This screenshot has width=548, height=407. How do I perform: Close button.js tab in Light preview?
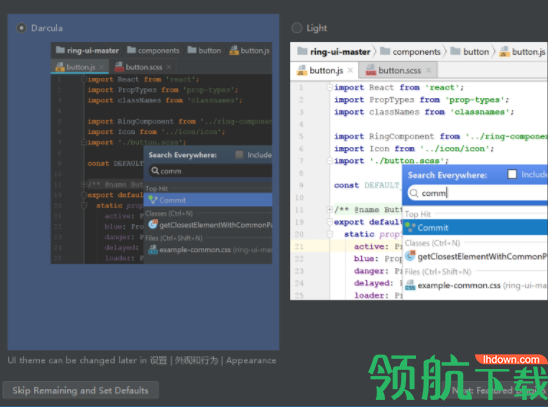point(350,71)
